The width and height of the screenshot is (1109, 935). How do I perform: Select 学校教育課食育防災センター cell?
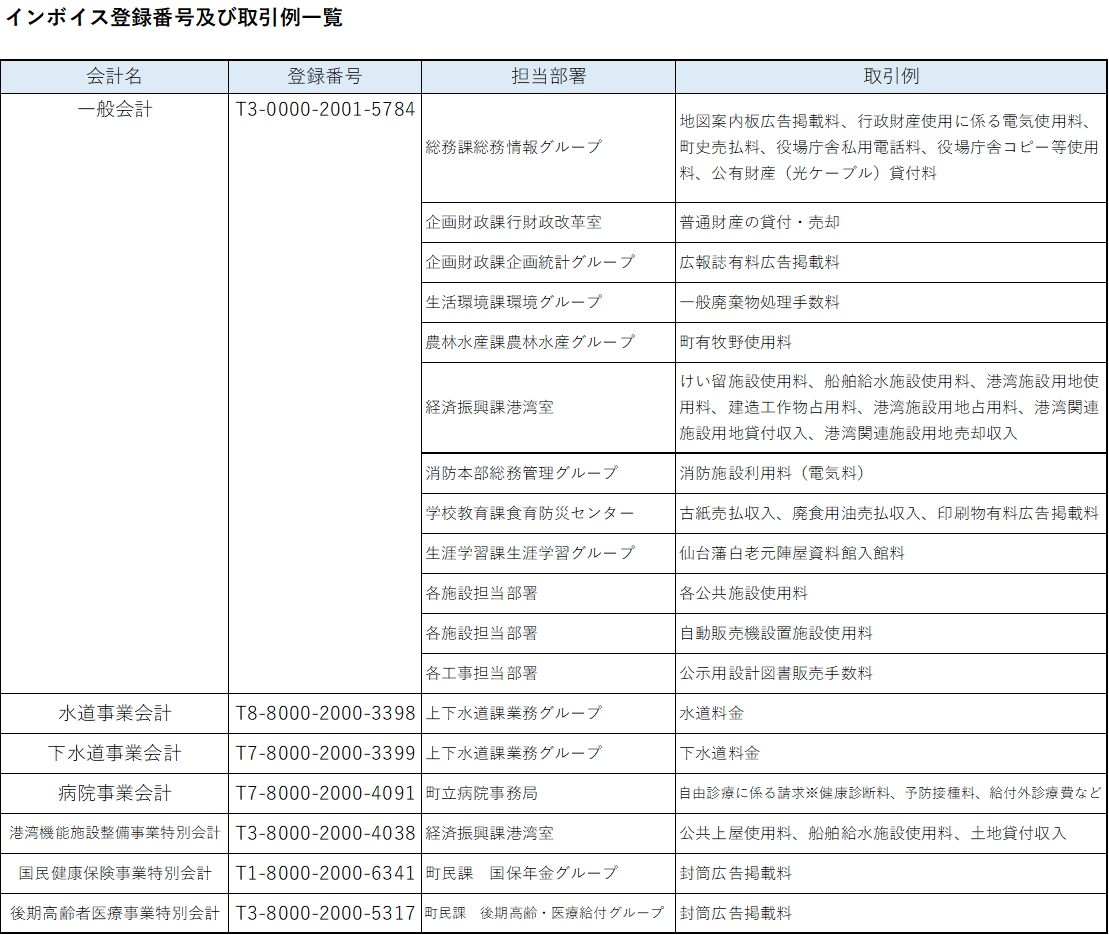pyautogui.click(x=548, y=513)
